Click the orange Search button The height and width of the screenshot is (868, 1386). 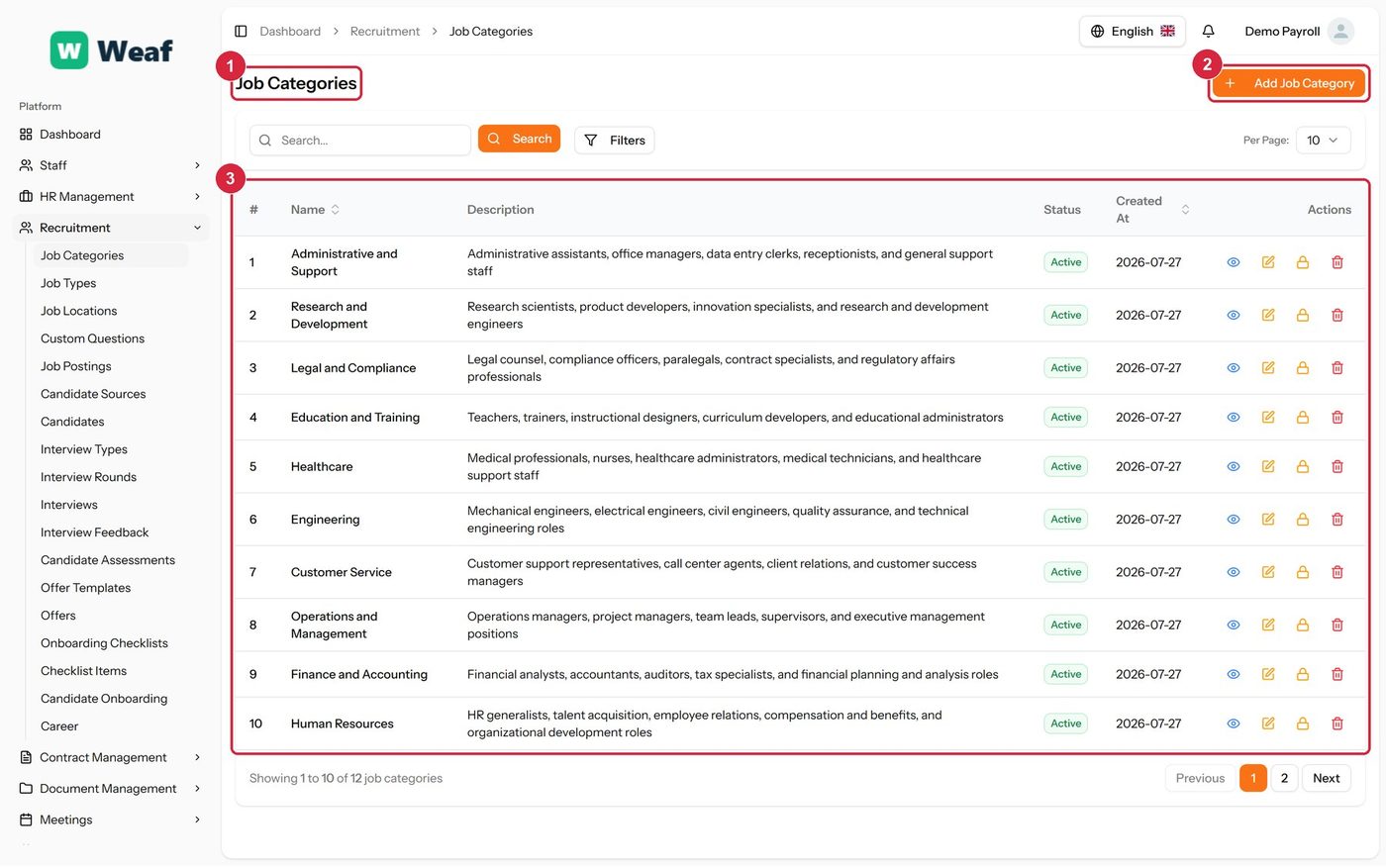pos(519,140)
